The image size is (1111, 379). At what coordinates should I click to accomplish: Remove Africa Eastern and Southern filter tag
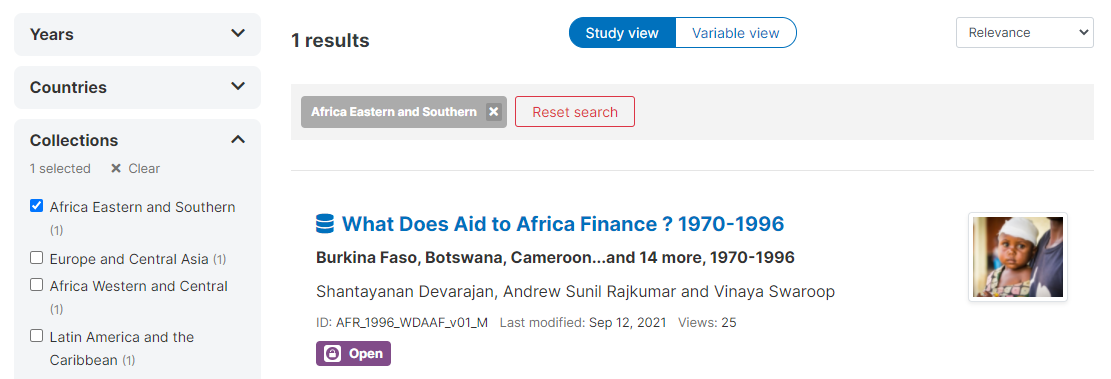[x=494, y=112]
